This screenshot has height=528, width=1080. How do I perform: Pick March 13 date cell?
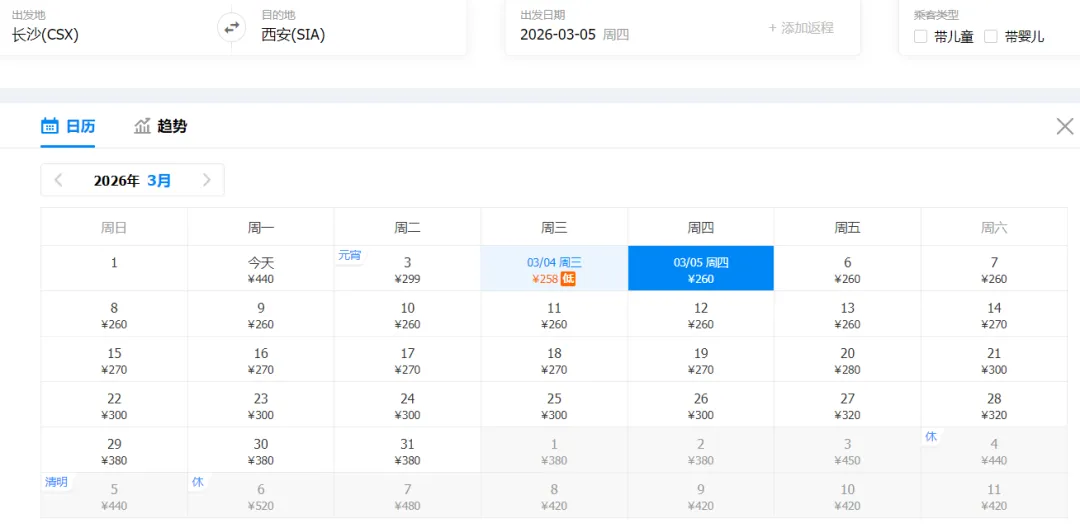point(848,314)
